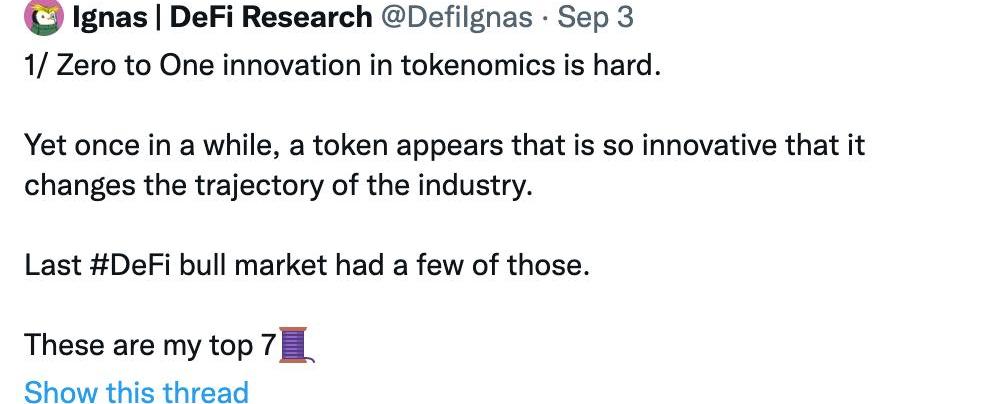Click the @DefiIgnas handle
Image resolution: width=1004 pixels, height=404 pixels.
coord(462,18)
